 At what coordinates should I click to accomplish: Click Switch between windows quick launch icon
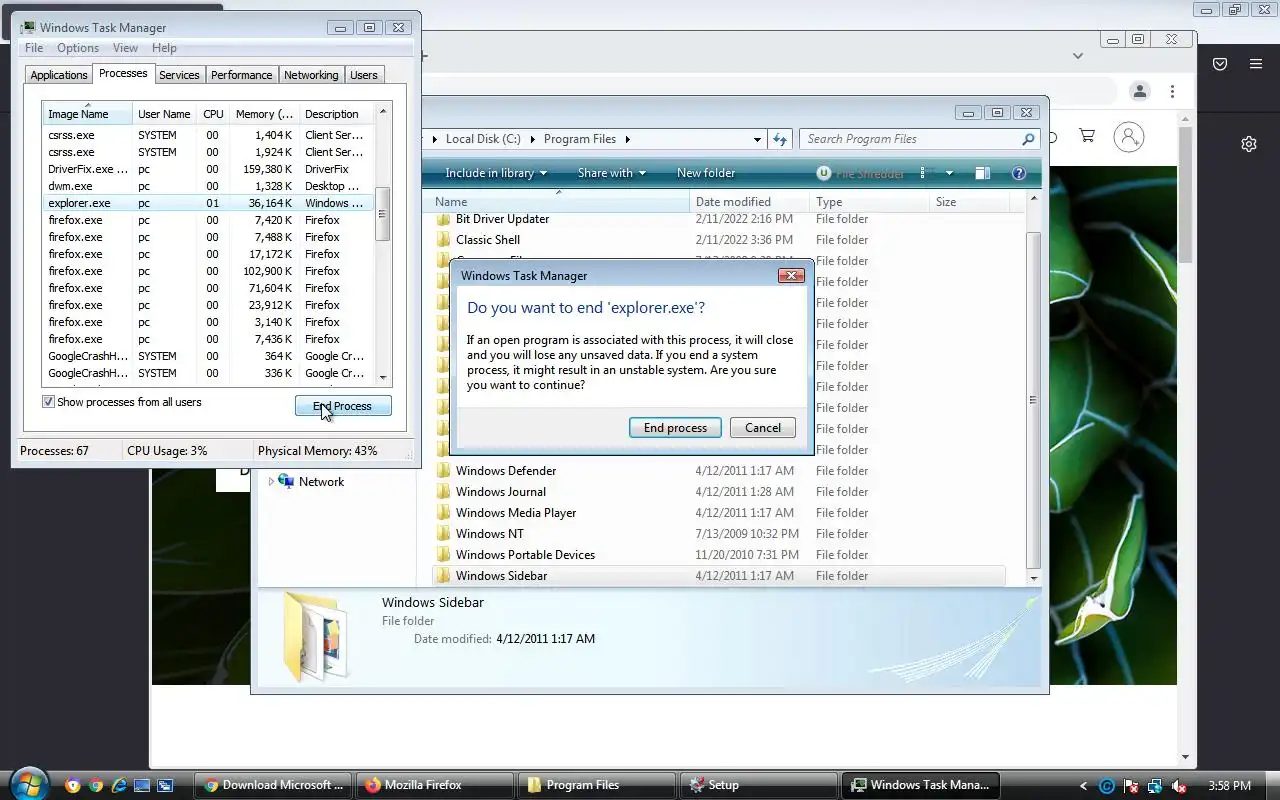(x=165, y=786)
